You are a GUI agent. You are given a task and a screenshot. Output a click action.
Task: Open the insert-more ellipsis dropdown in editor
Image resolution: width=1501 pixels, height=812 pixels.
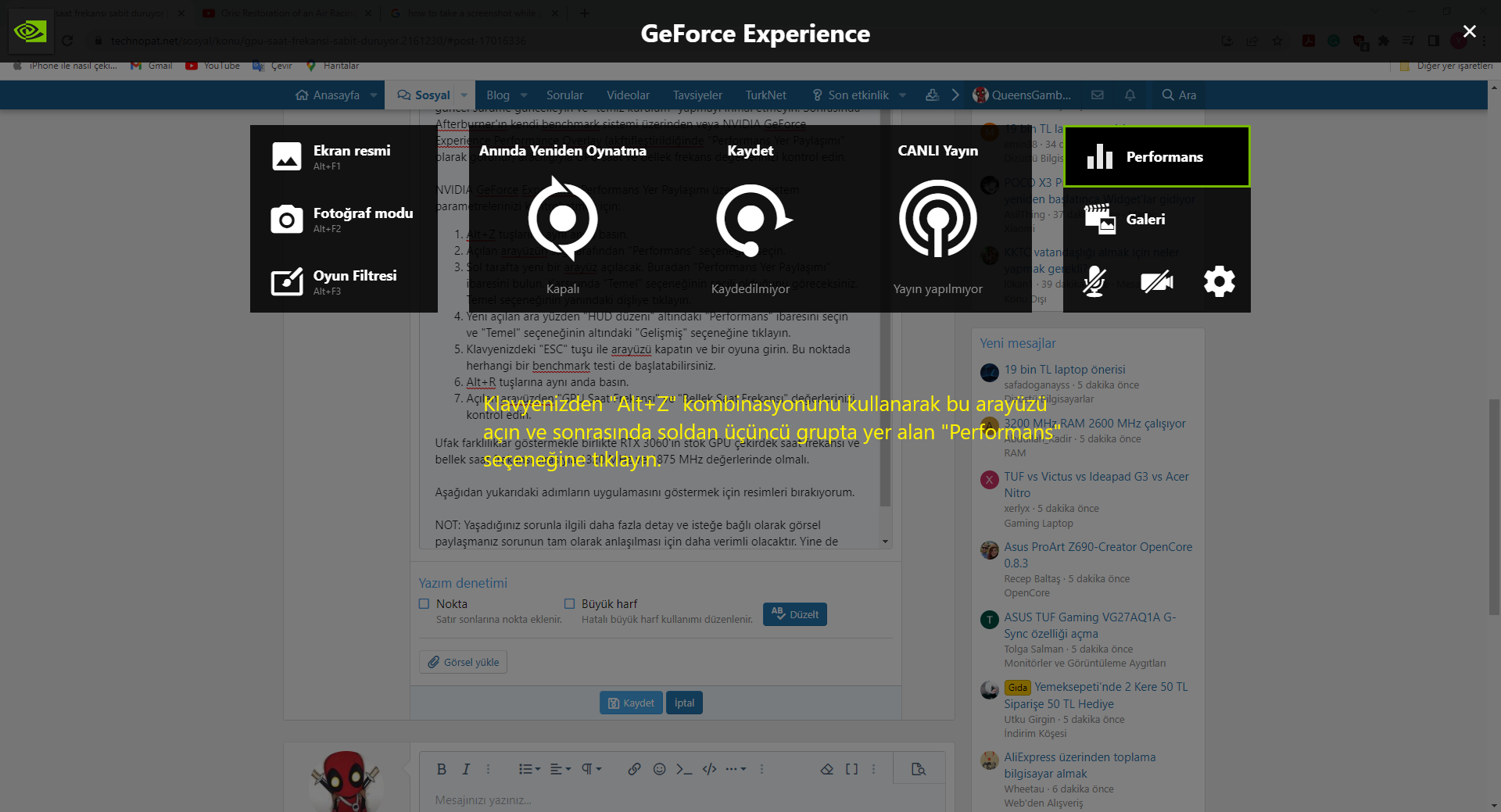click(736, 769)
